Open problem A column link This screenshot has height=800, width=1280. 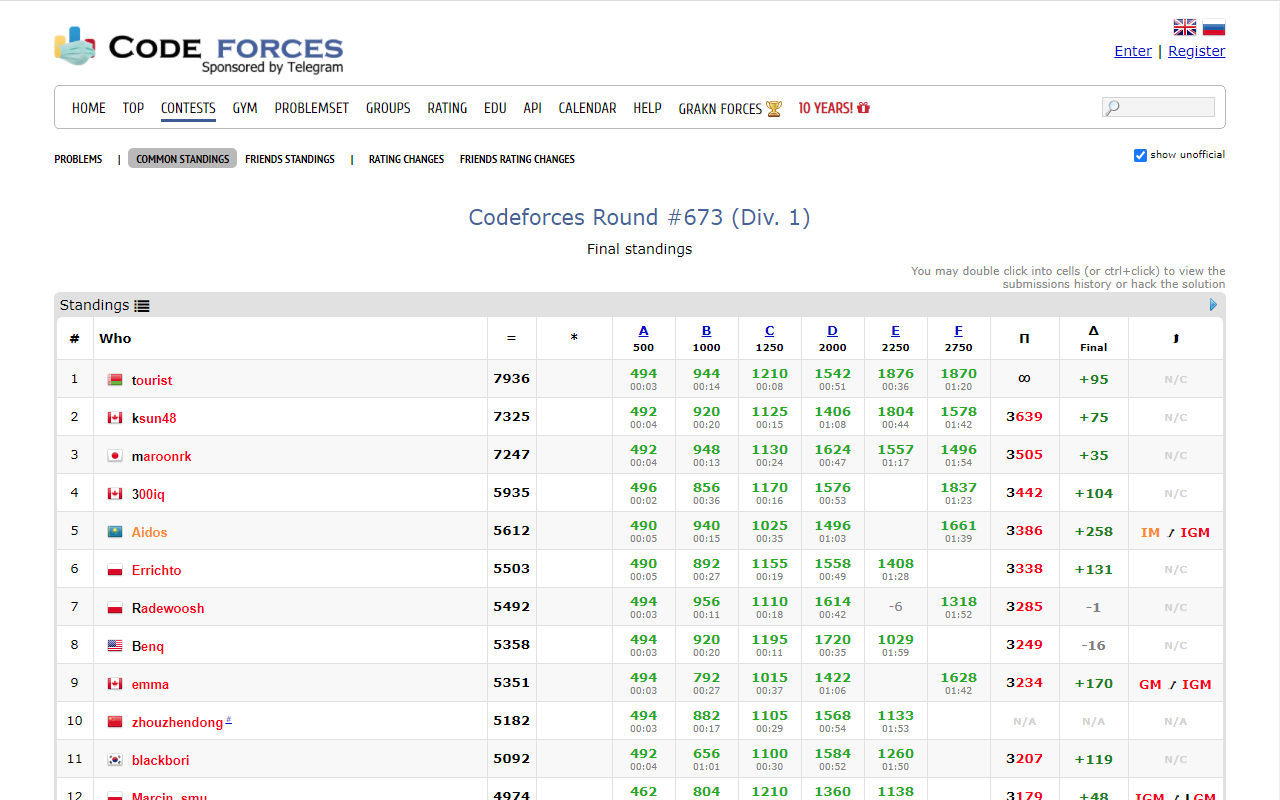[644, 331]
